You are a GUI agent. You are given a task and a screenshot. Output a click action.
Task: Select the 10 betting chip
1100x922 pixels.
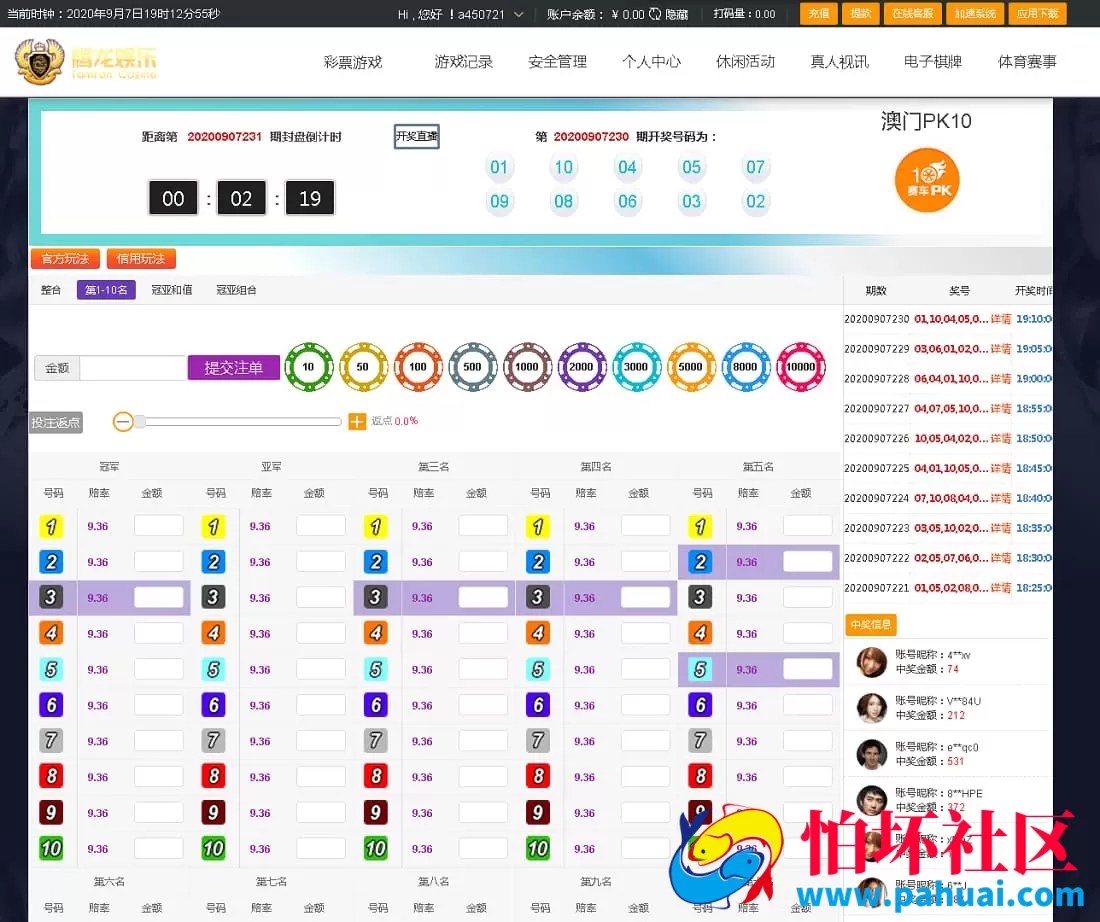pyautogui.click(x=308, y=367)
